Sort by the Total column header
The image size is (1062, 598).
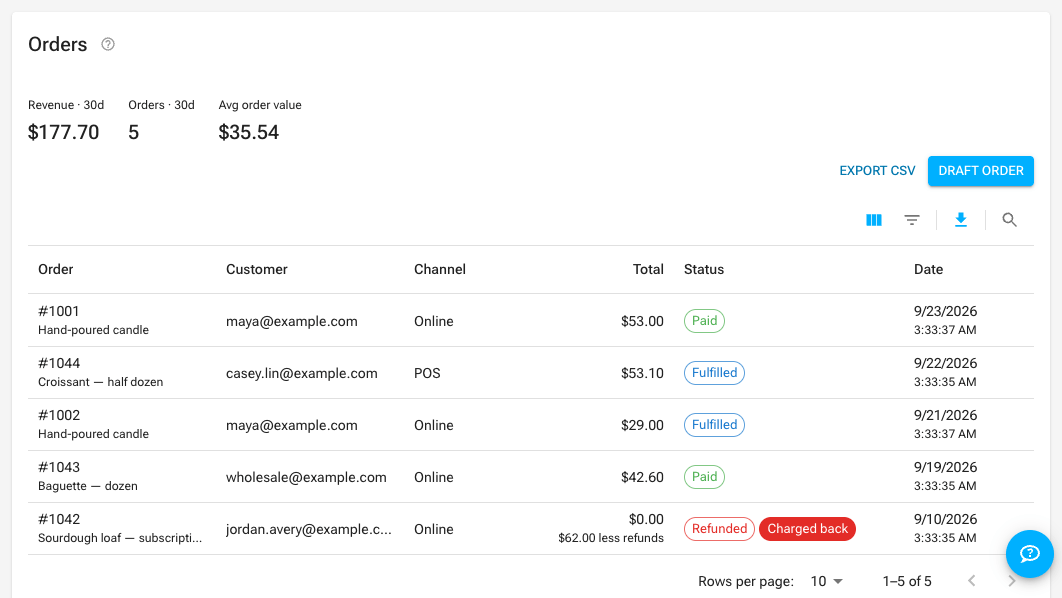648,269
